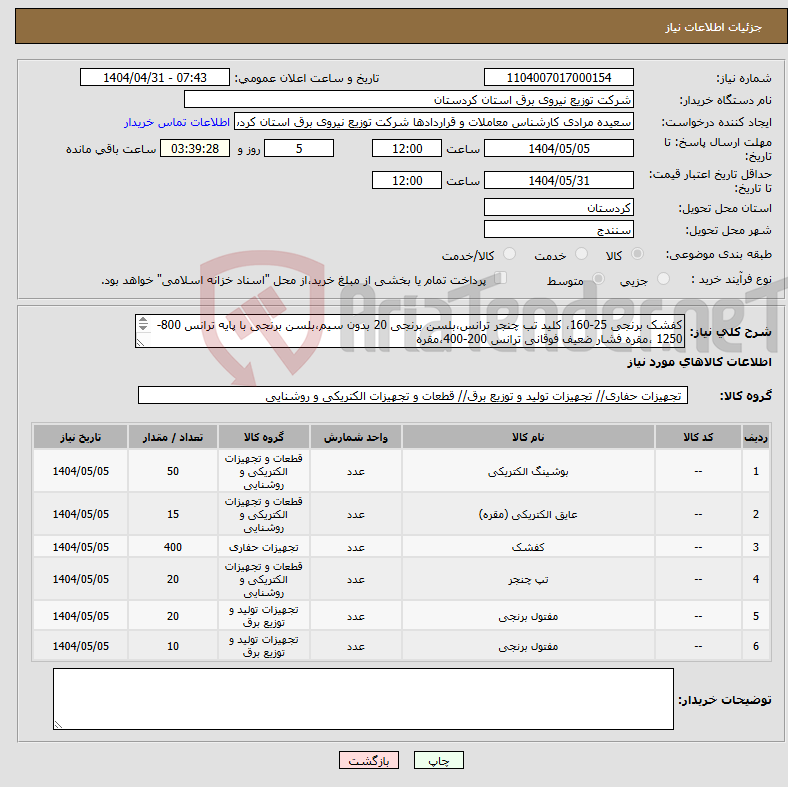Open the اطلاعات تماس خریدار link
The image size is (788, 787).
(x=177, y=122)
